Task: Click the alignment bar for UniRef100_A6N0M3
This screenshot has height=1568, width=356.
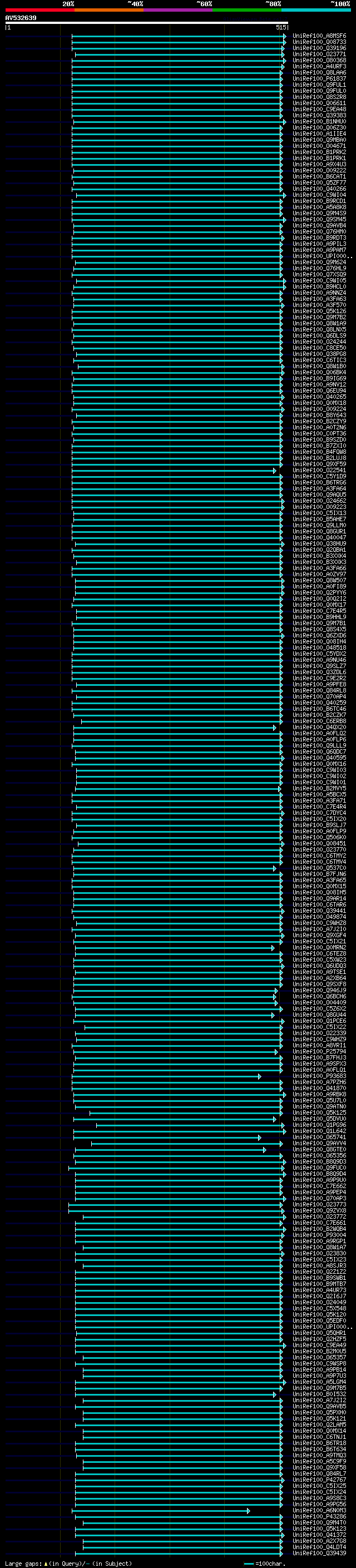Action: coord(161,1511)
